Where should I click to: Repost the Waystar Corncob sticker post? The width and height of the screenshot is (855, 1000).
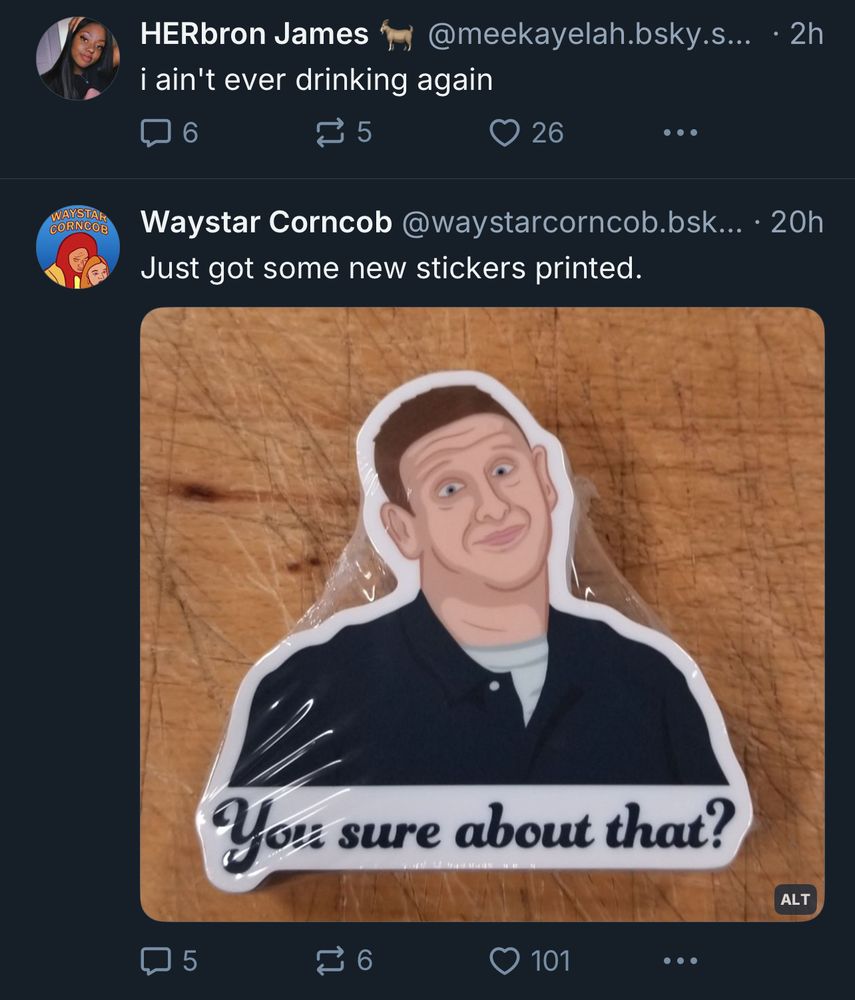(344, 960)
